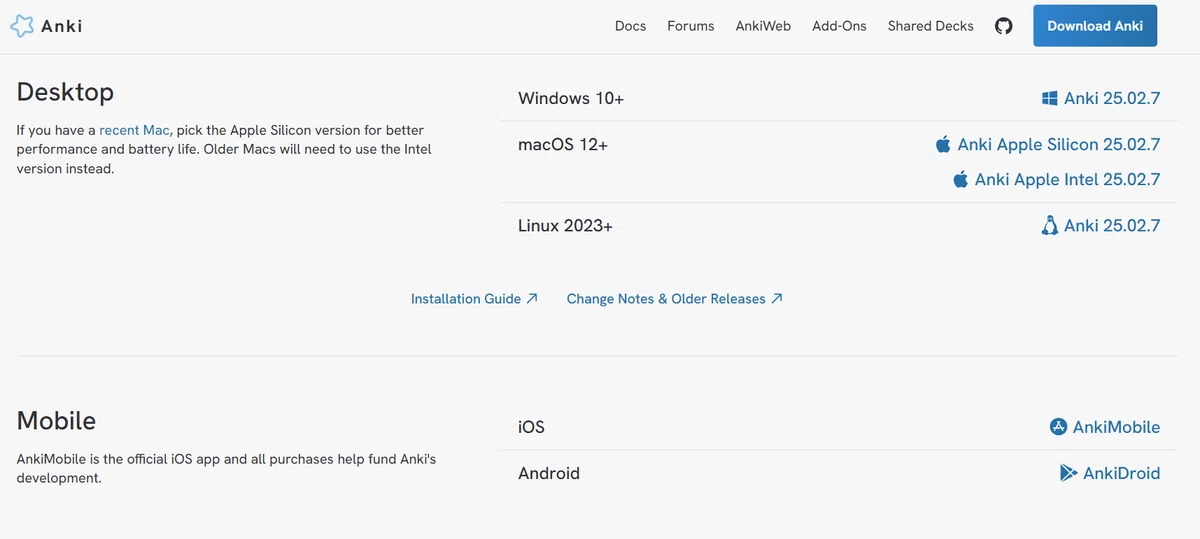Click the 'Desktop' heading
This screenshot has height=539, width=1200.
(x=65, y=92)
